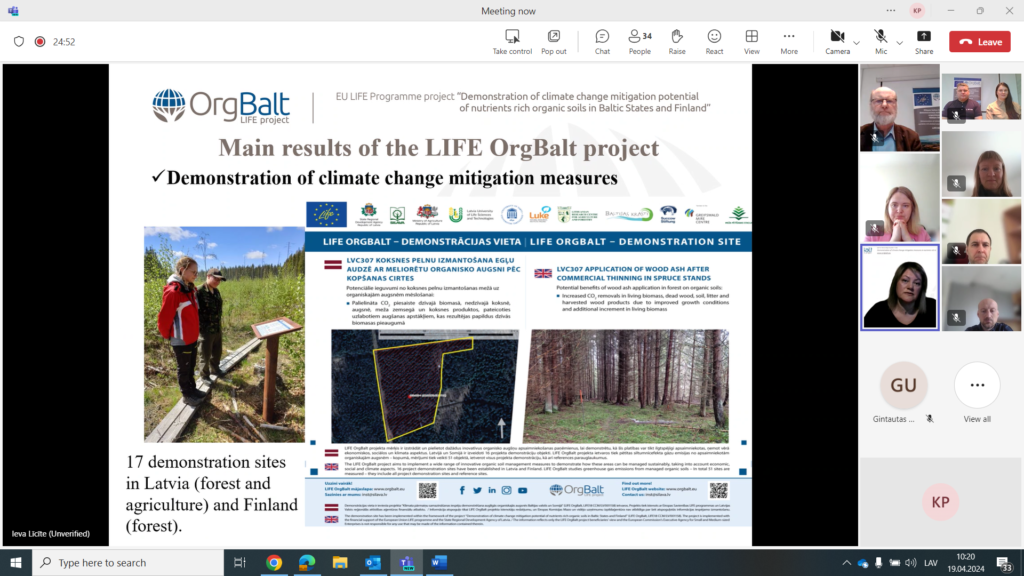Select the KP self-view avatar tile
The height and width of the screenshot is (576, 1024).
coord(940,502)
